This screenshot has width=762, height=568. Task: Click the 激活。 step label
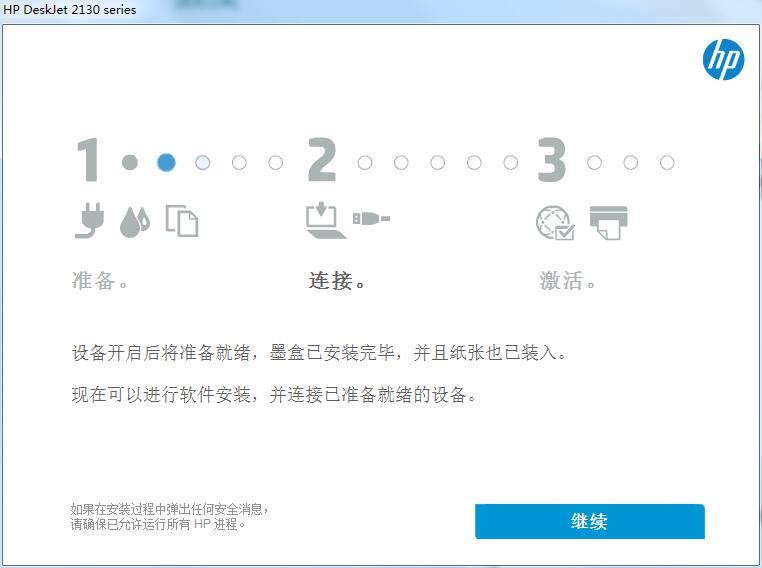tap(568, 281)
